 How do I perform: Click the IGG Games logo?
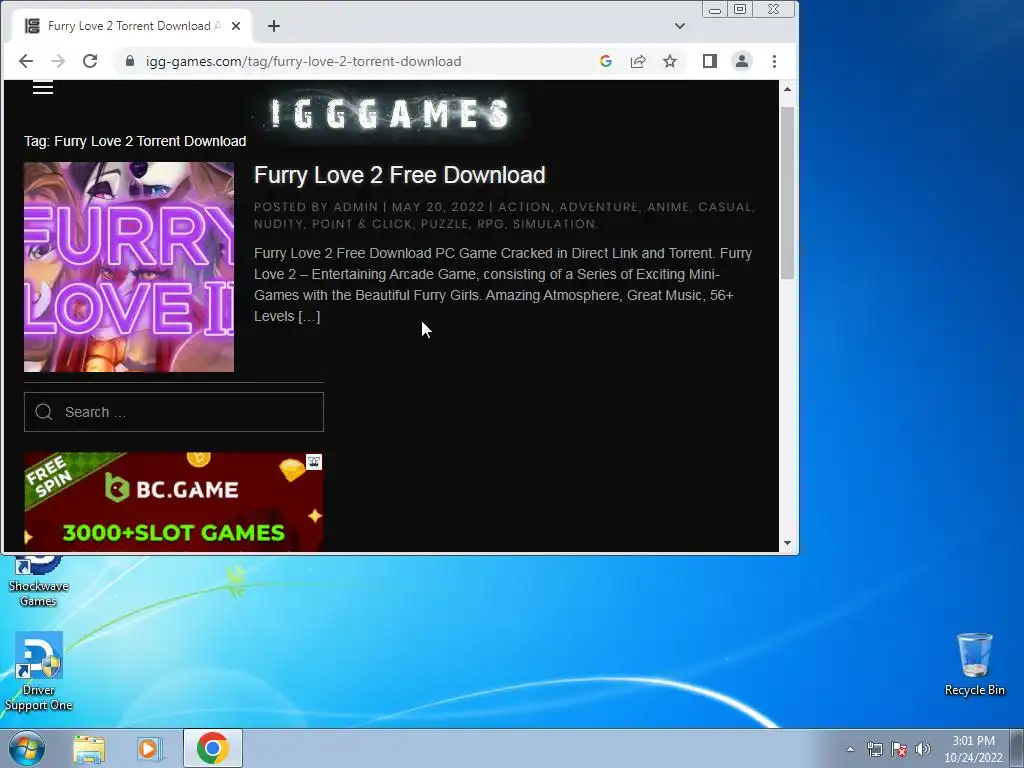(391, 114)
